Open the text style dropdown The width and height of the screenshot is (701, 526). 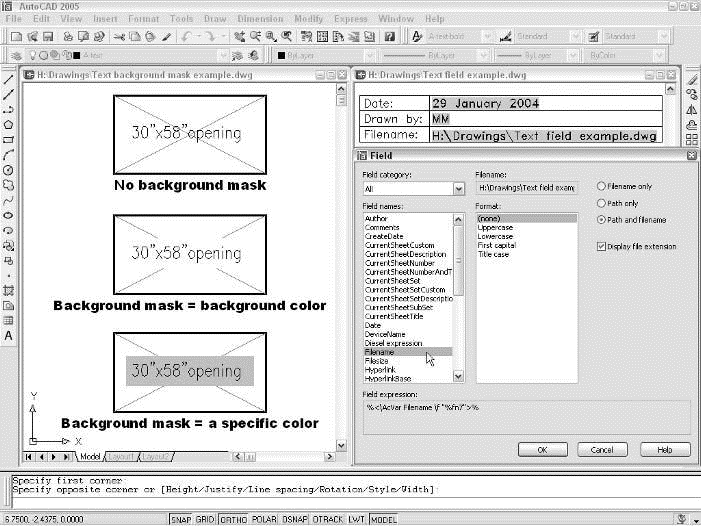coord(487,37)
